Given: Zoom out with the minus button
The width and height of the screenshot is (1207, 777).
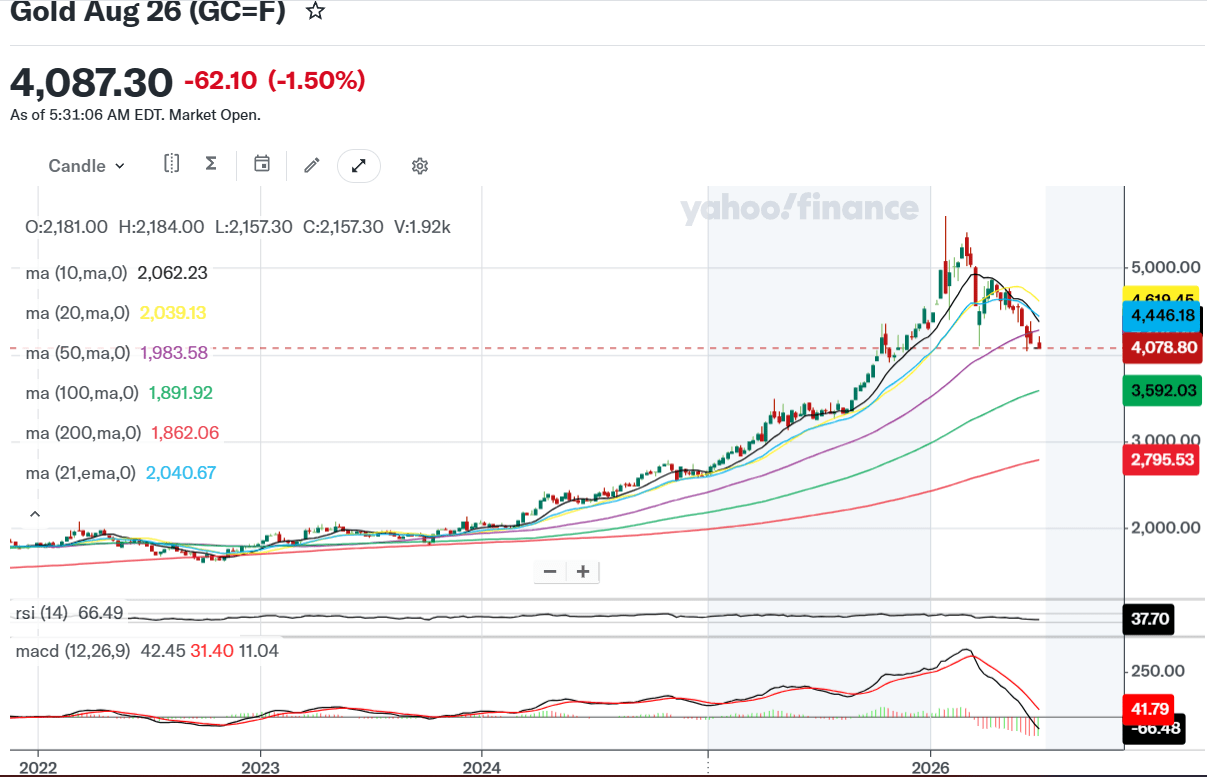Looking at the screenshot, I should pyautogui.click(x=550, y=572).
